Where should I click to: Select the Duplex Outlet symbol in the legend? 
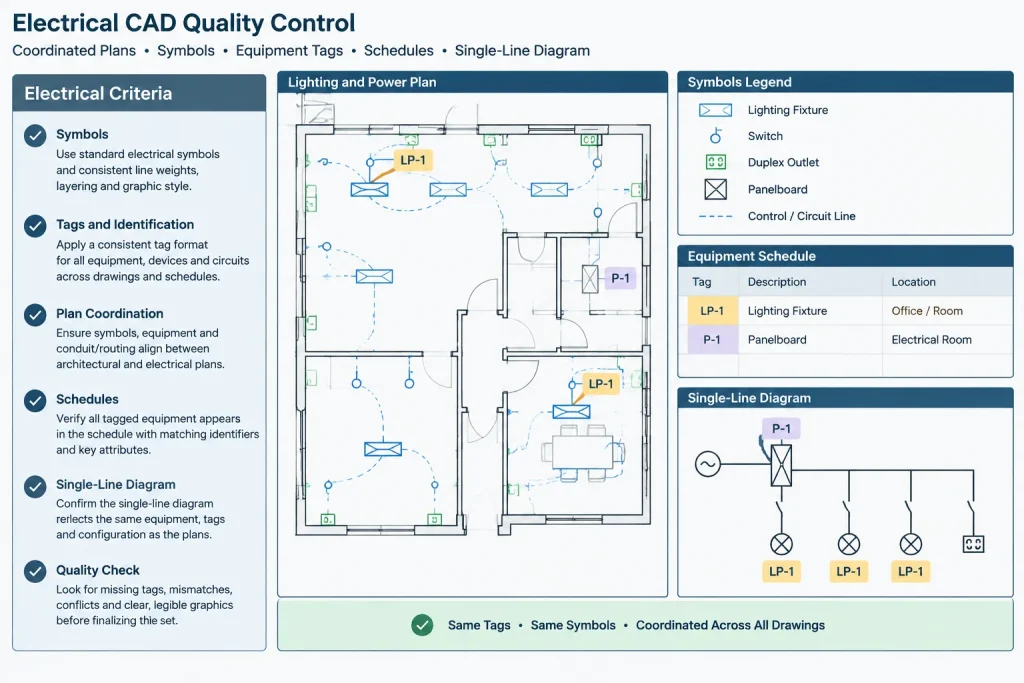point(716,162)
